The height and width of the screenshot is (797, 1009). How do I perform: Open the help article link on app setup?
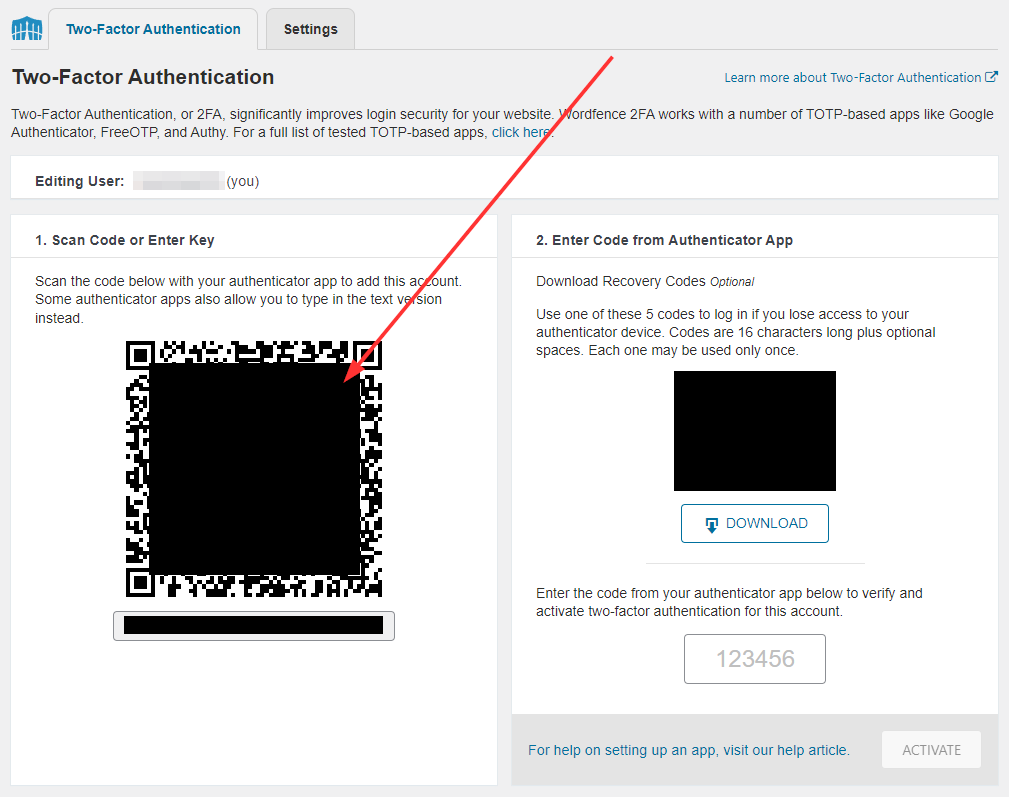tap(689, 750)
